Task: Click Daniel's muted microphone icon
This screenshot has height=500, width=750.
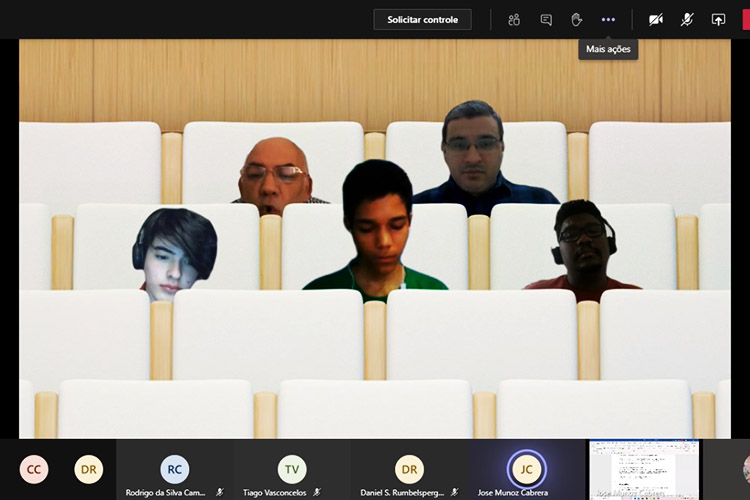Action: 454,492
